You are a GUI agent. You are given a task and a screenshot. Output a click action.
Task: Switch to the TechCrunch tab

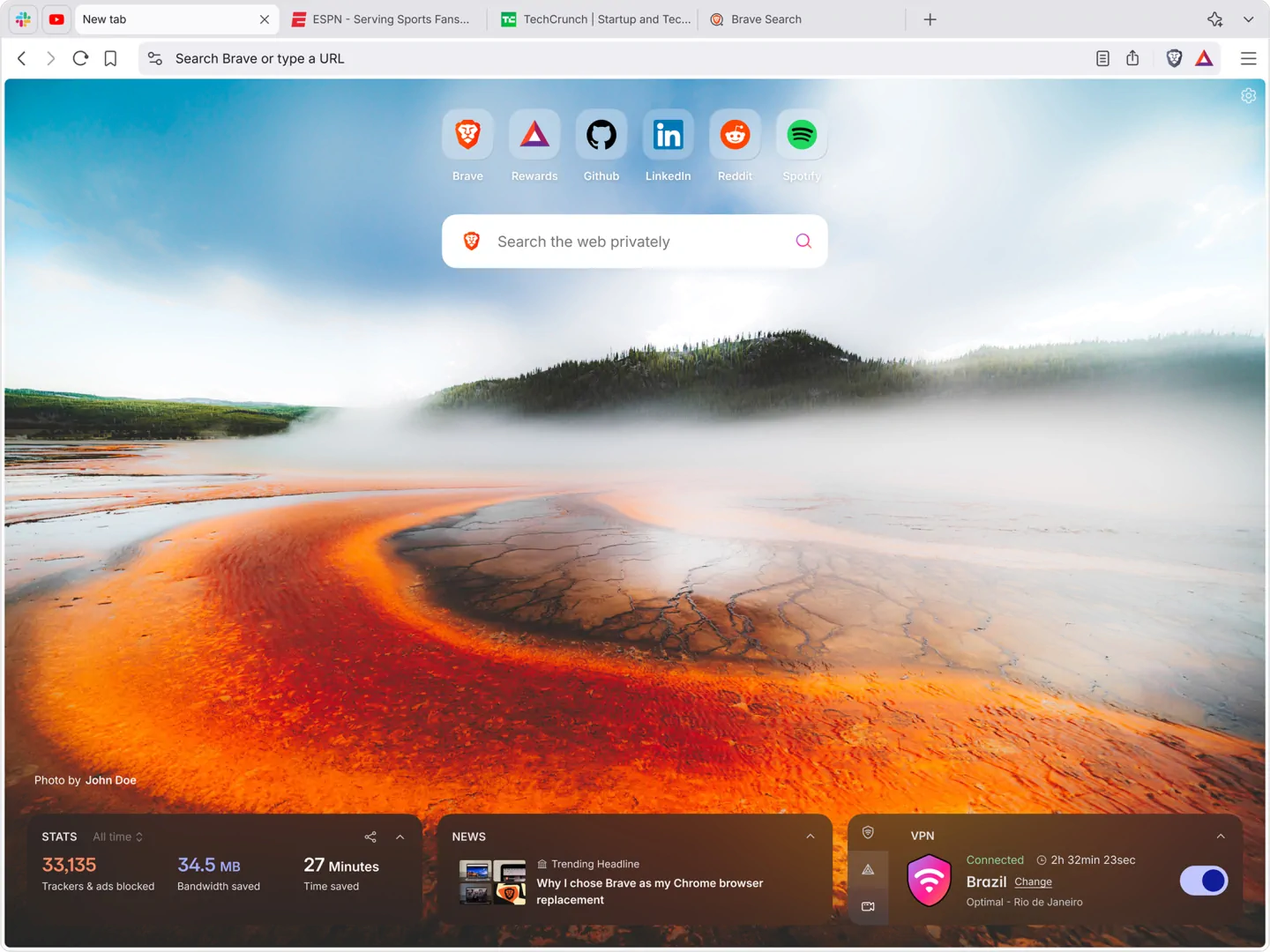(x=595, y=19)
